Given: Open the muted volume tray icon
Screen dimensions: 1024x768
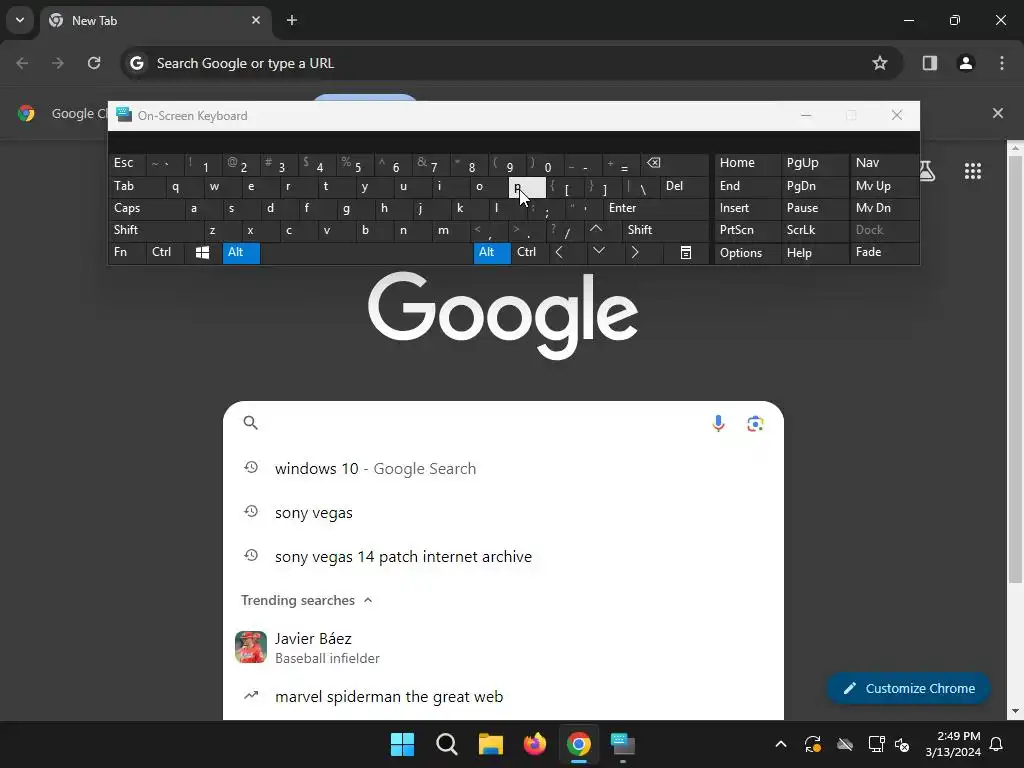Looking at the screenshot, I should point(903,744).
